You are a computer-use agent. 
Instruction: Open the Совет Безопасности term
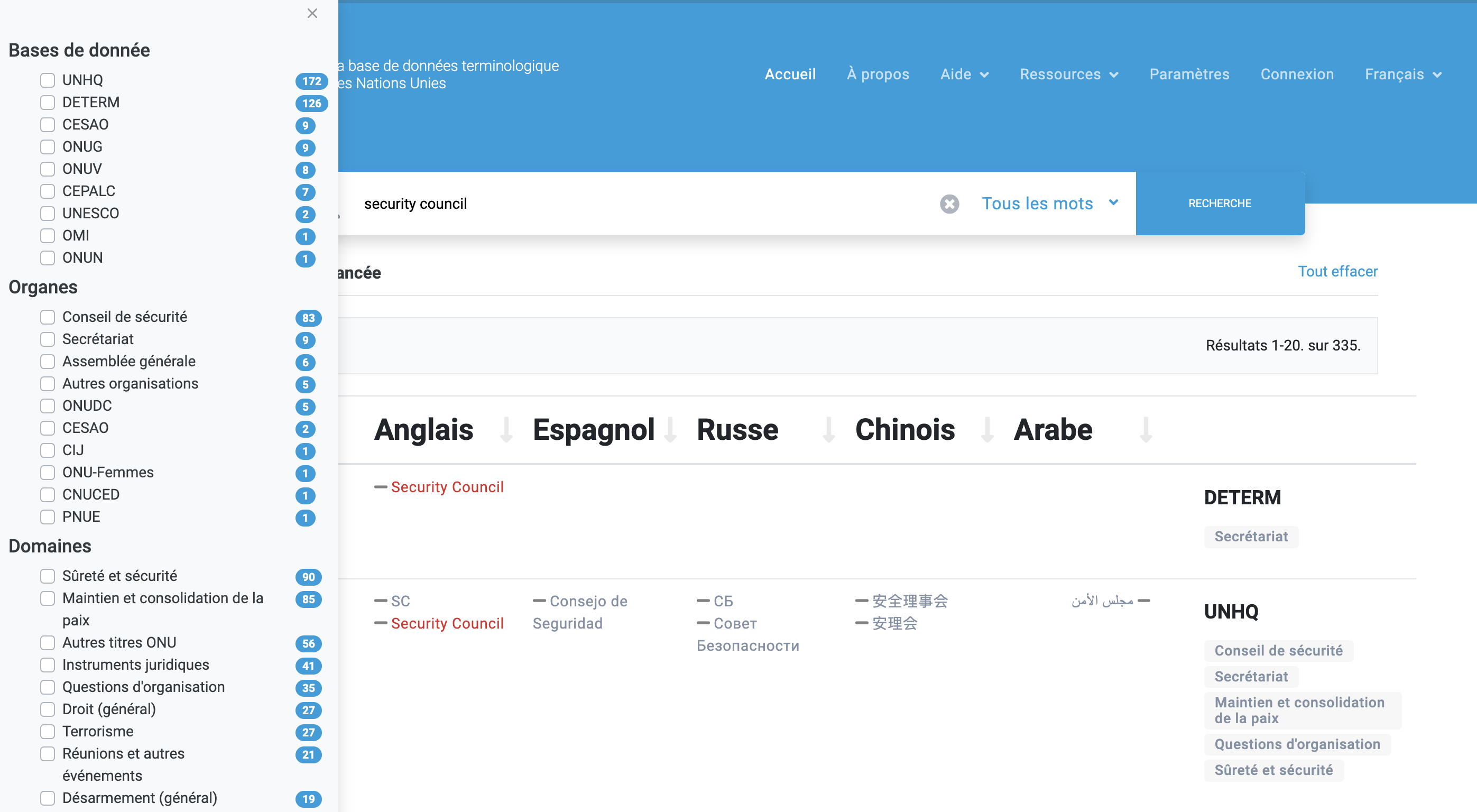point(747,634)
